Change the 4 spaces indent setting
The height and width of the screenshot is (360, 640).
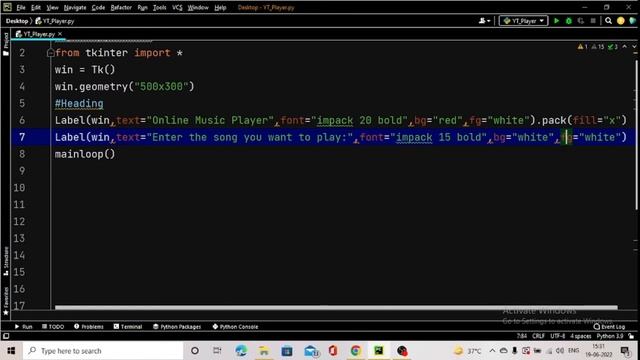click(580, 336)
